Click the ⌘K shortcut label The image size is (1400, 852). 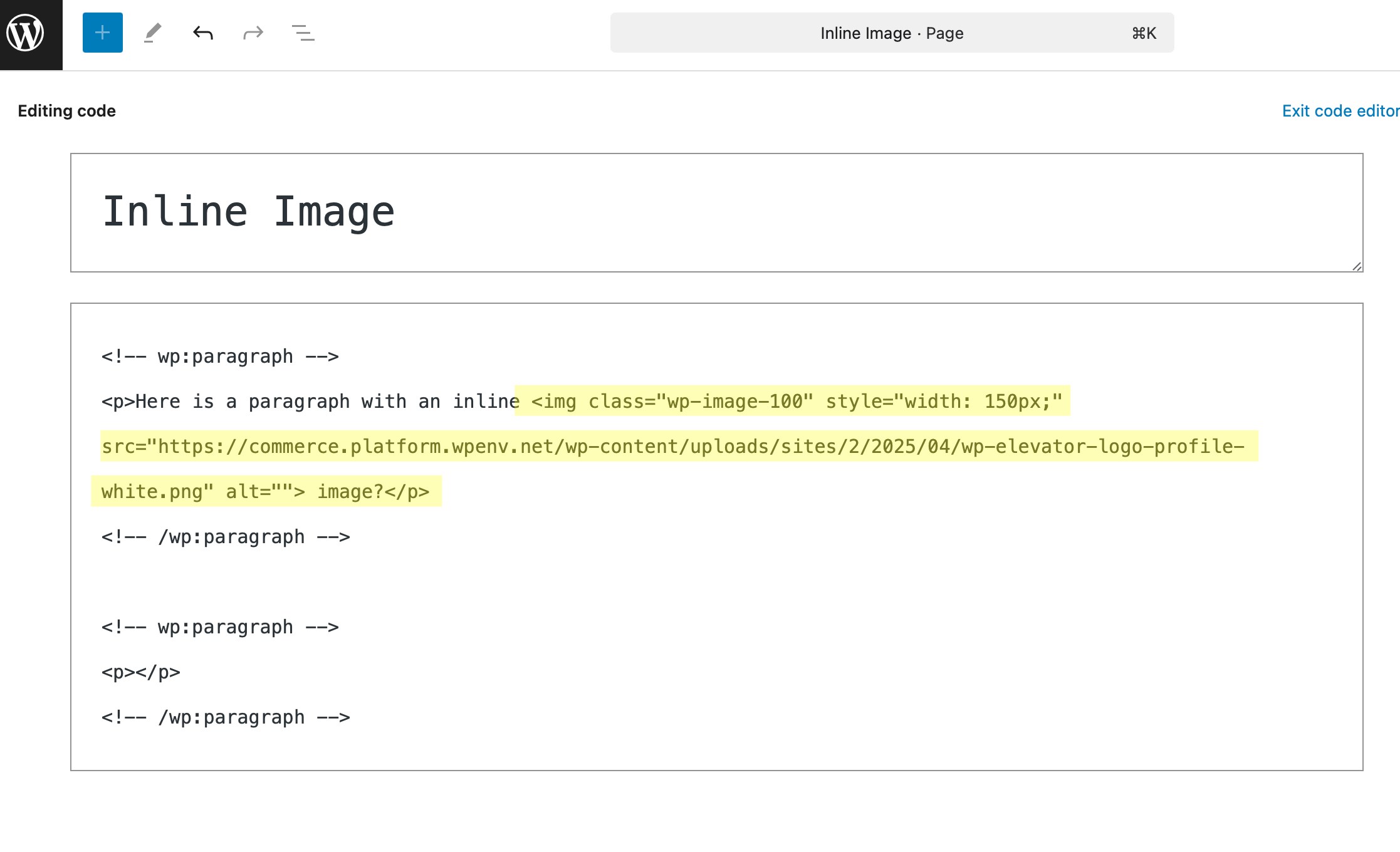(1144, 33)
